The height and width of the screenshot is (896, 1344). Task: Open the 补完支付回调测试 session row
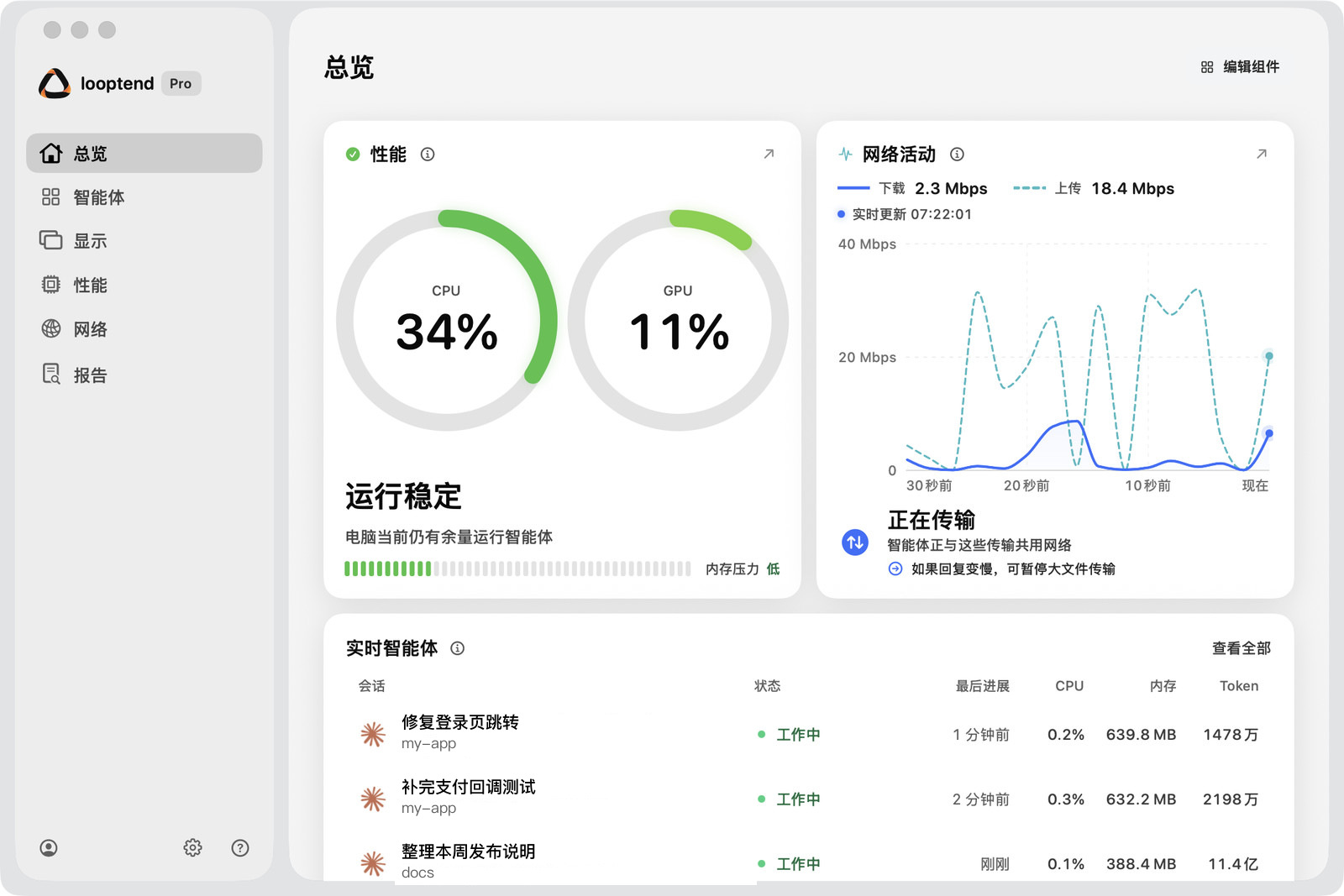click(808, 799)
